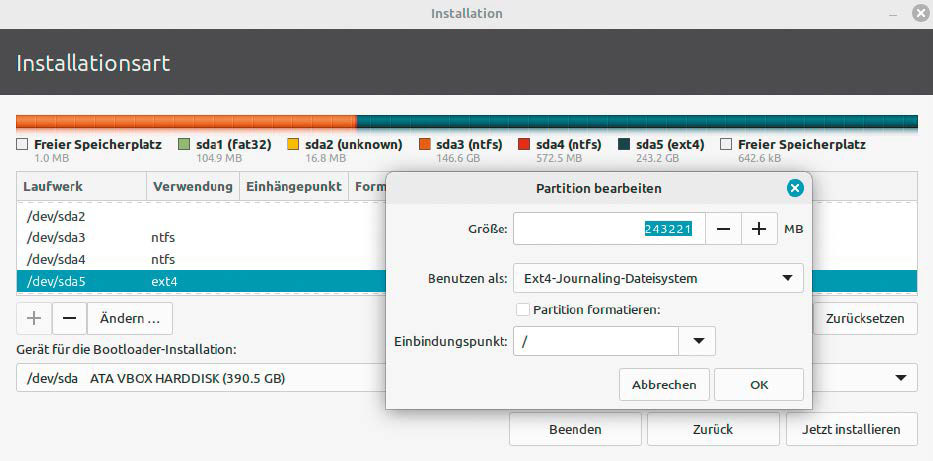Close the Partition bearbeiten dialog

tap(795, 189)
